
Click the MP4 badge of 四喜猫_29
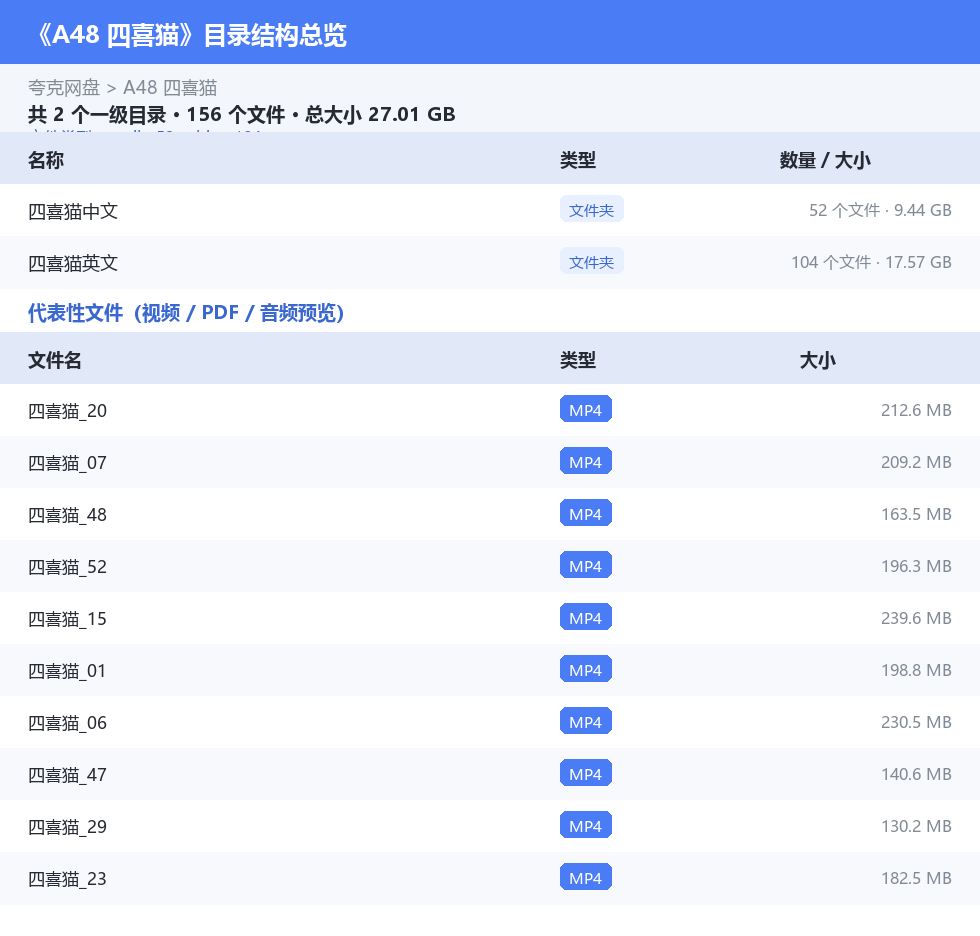[x=586, y=825]
